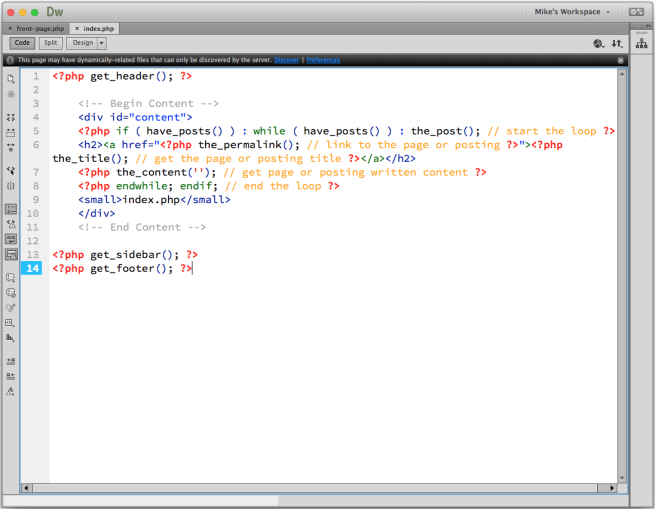The image size is (655, 509).
Task: Switch to Design view
Action: [x=82, y=43]
